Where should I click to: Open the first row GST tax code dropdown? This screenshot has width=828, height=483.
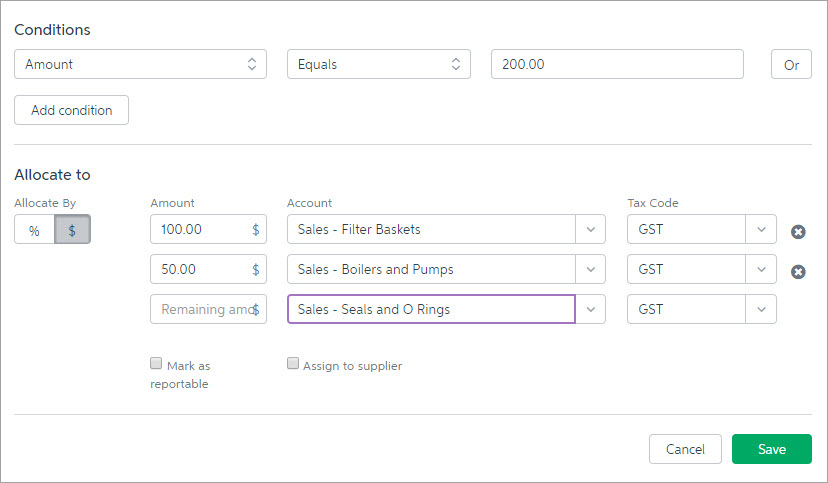tap(761, 229)
